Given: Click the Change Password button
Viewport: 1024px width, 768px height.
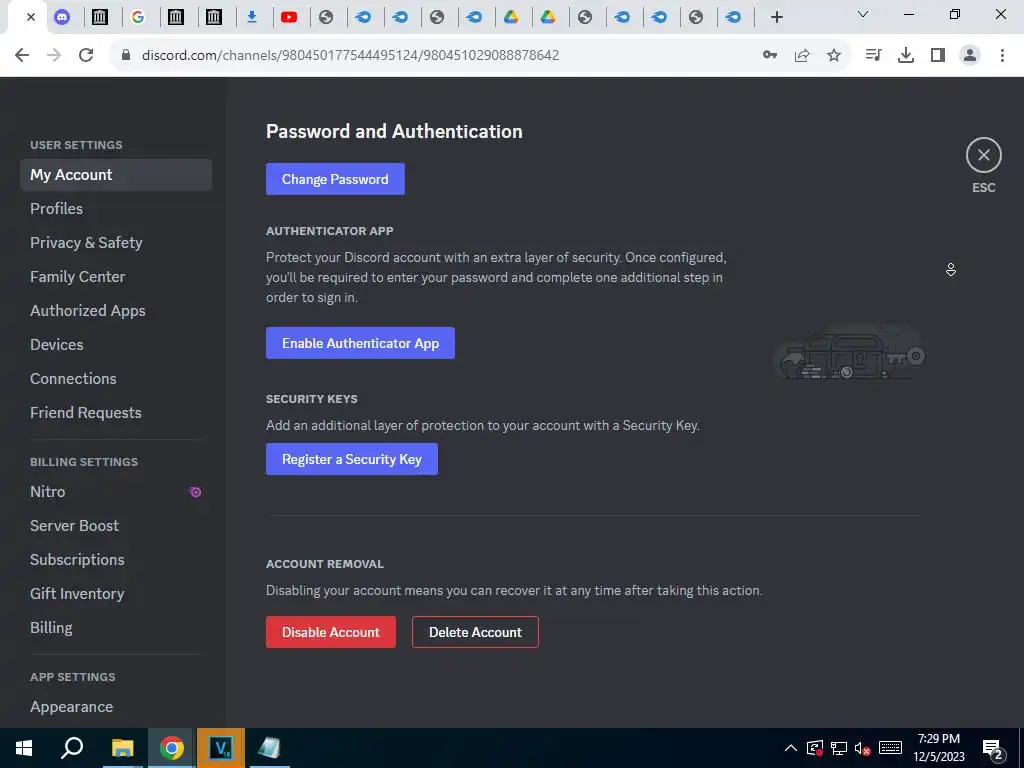Looking at the screenshot, I should 335,179.
